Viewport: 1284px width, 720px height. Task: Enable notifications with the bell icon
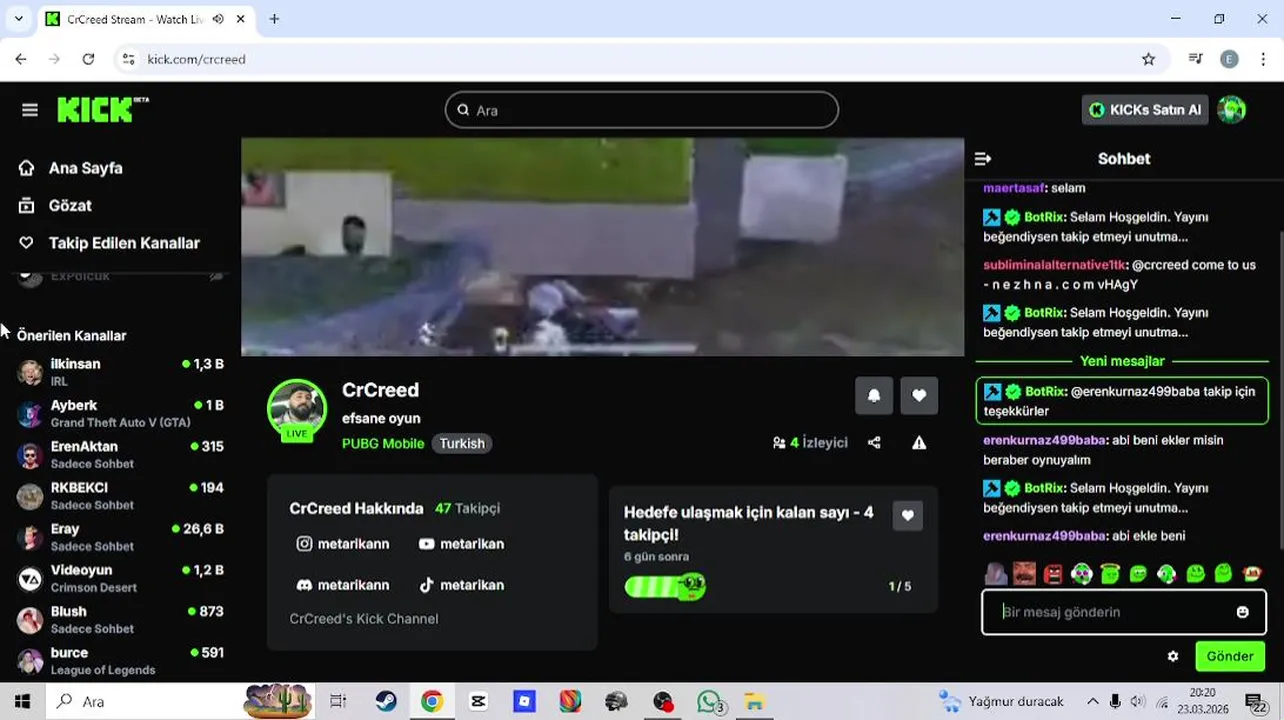pos(874,395)
